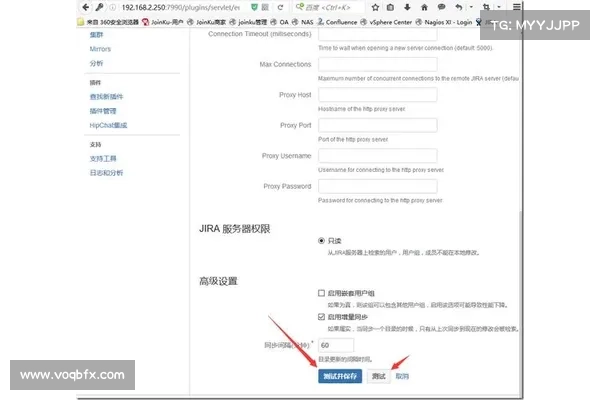Open the bookmarks library clipboard icon
This screenshot has width=600, height=400.
click(x=390, y=7)
